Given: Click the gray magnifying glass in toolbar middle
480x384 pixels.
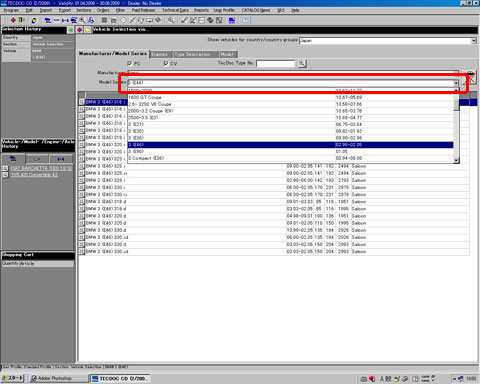Looking at the screenshot, I should pyautogui.click(x=171, y=20).
